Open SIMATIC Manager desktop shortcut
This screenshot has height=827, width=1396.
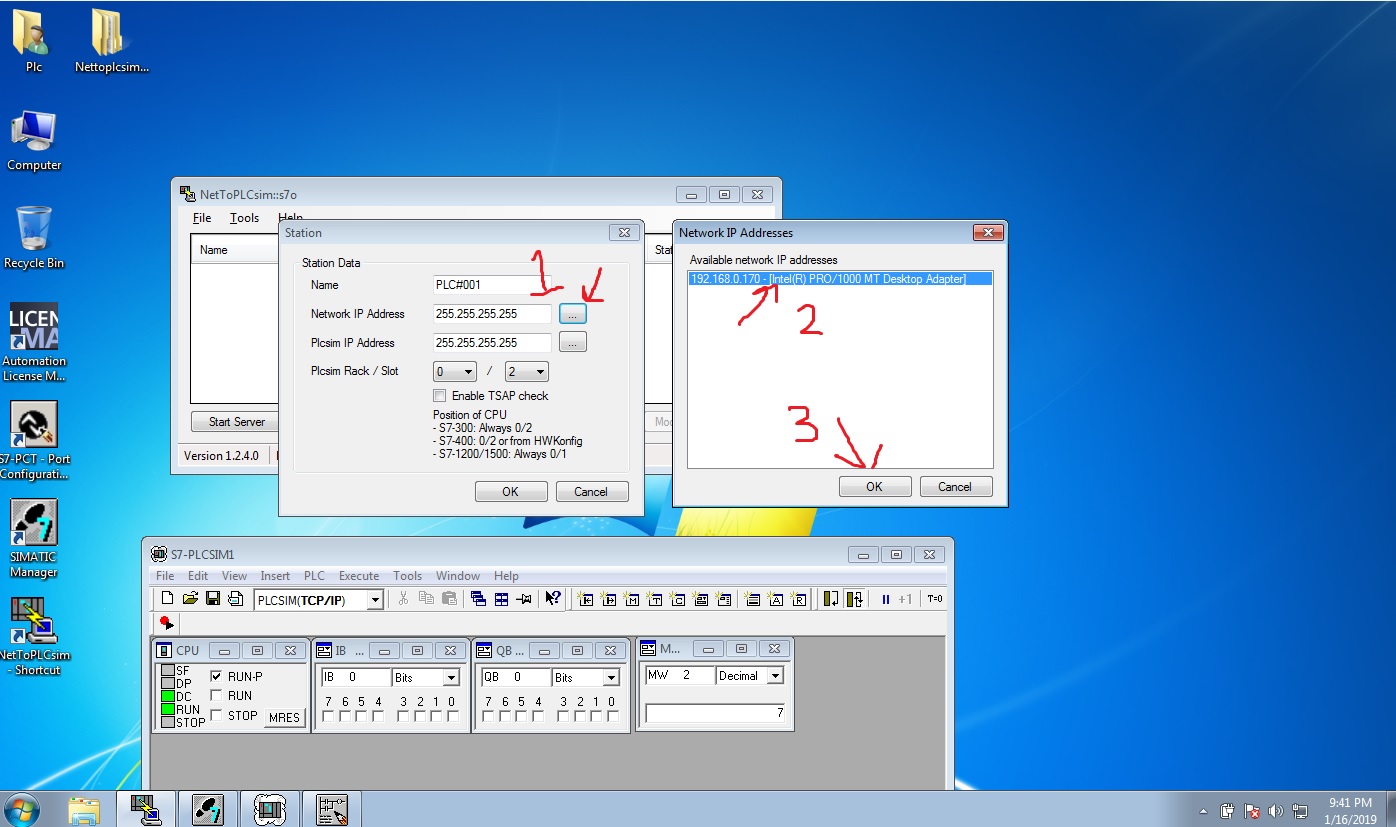[34, 538]
